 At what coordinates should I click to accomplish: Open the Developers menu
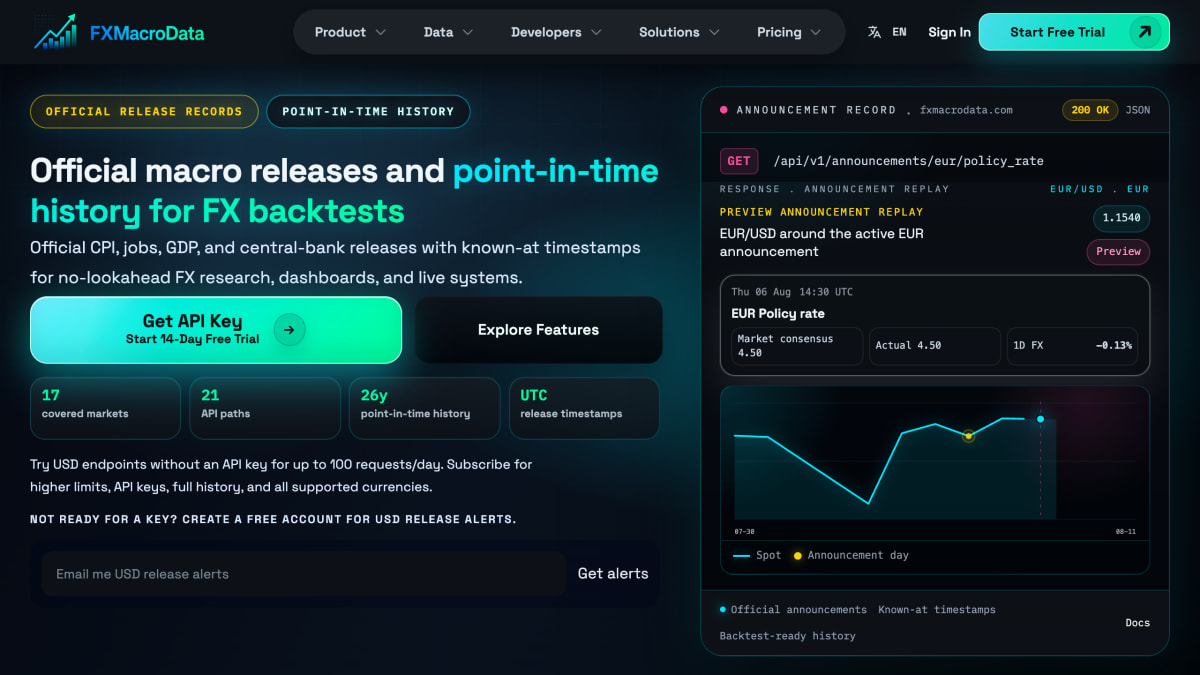(556, 32)
